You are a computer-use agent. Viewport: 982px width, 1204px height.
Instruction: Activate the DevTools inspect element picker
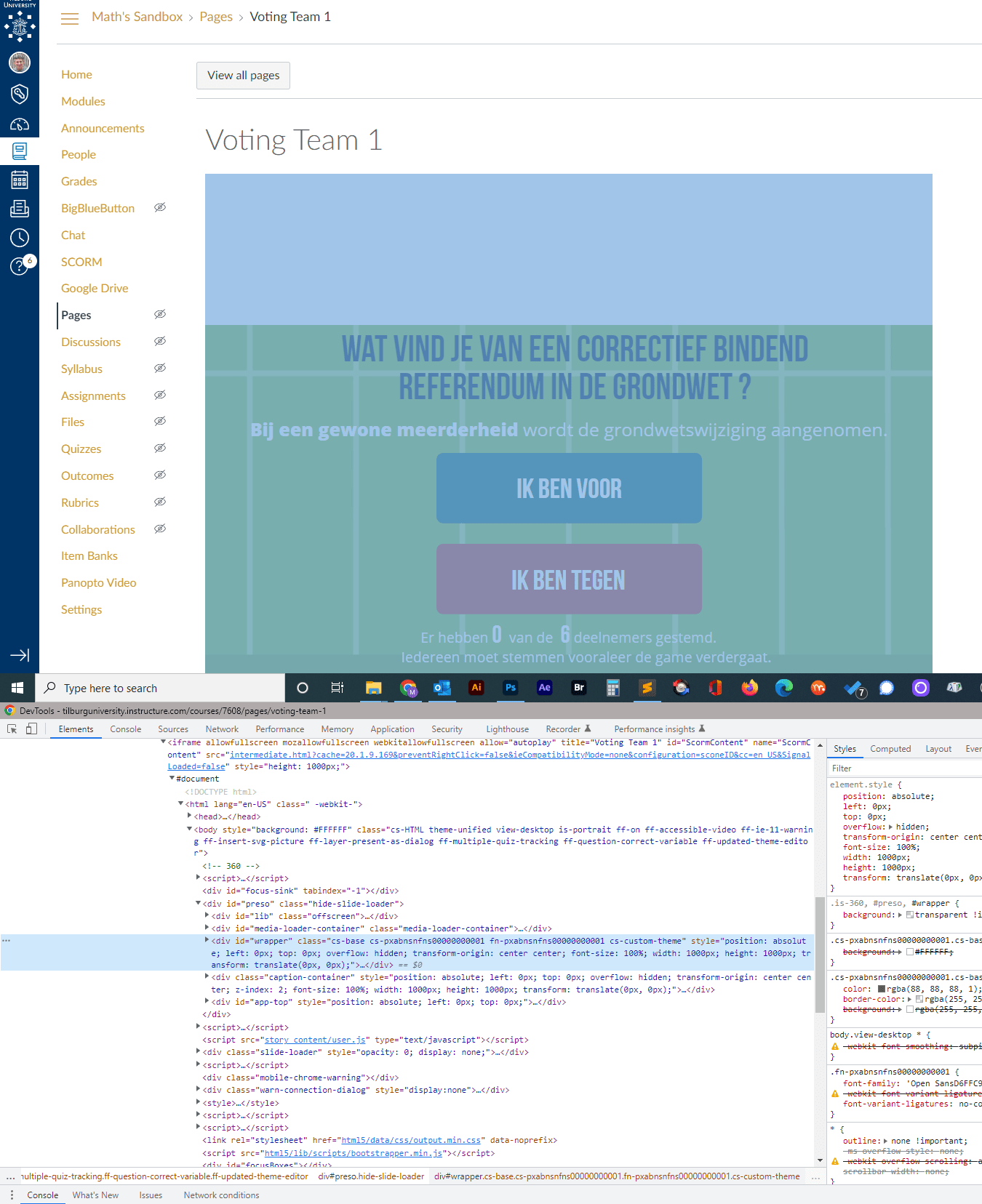12,729
